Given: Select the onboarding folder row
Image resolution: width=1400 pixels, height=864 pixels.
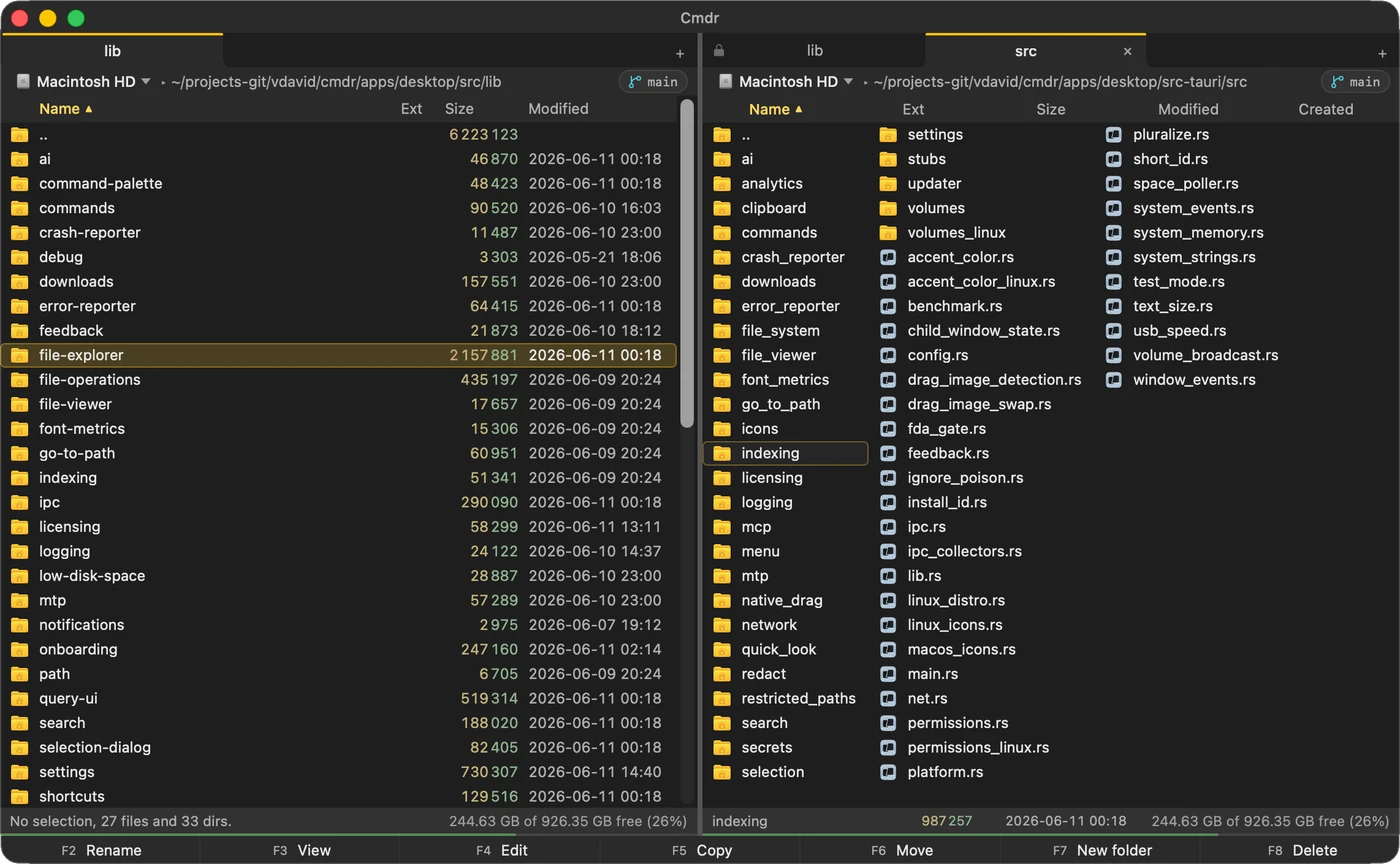Looking at the screenshot, I should click(338, 649).
